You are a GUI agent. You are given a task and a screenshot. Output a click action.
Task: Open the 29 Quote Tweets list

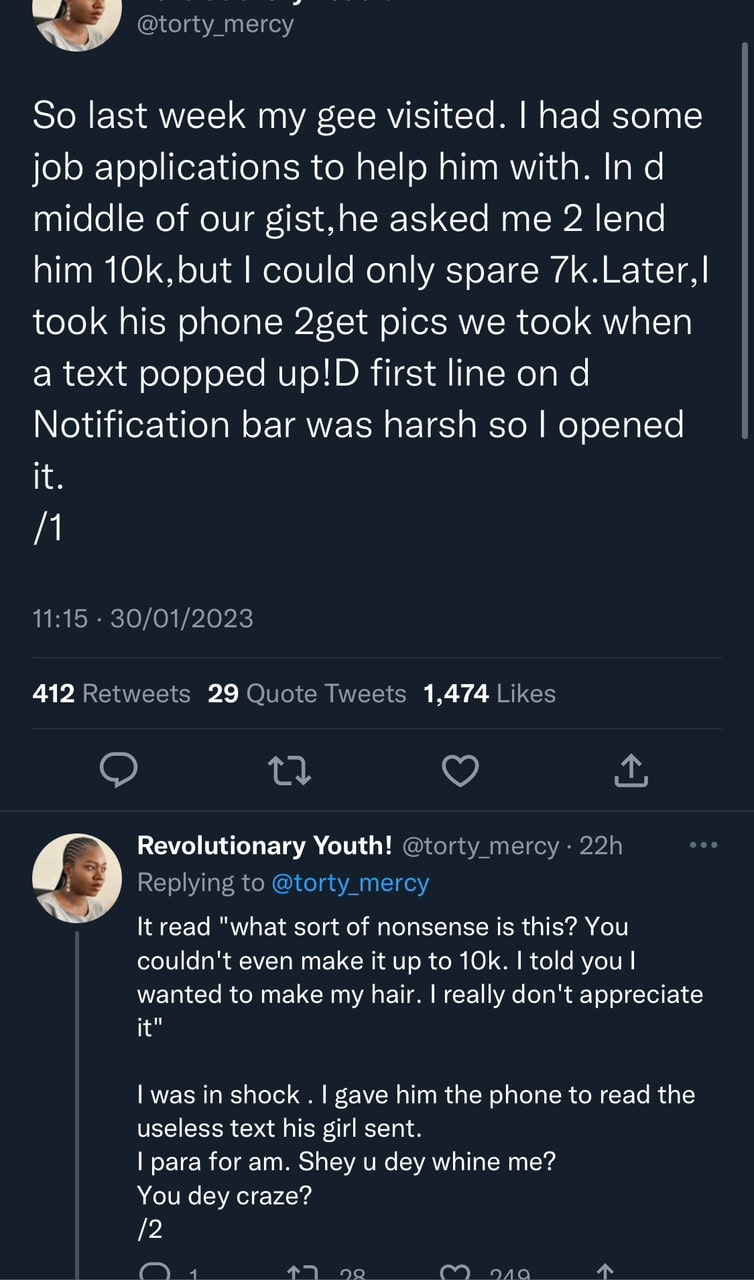pyautogui.click(x=307, y=693)
